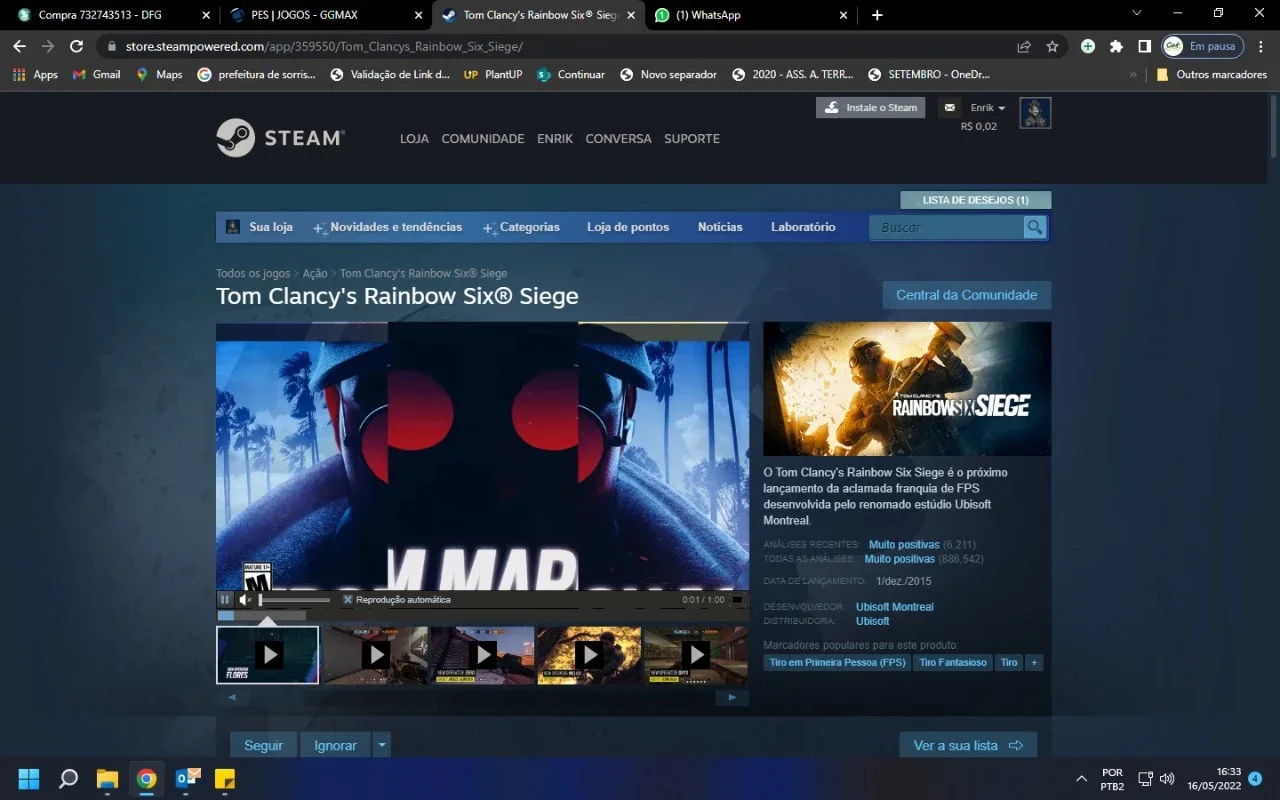
Task: Open the Windows Start menu
Action: pos(29,778)
